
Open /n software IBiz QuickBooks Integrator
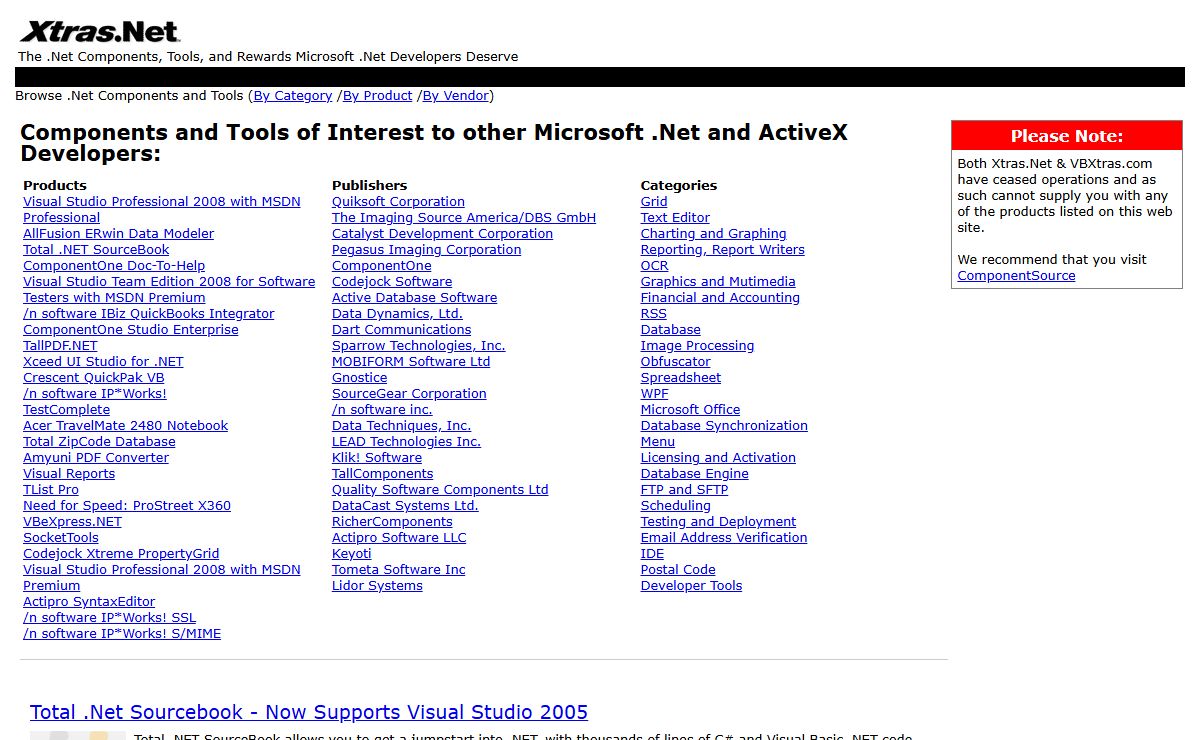(x=148, y=314)
